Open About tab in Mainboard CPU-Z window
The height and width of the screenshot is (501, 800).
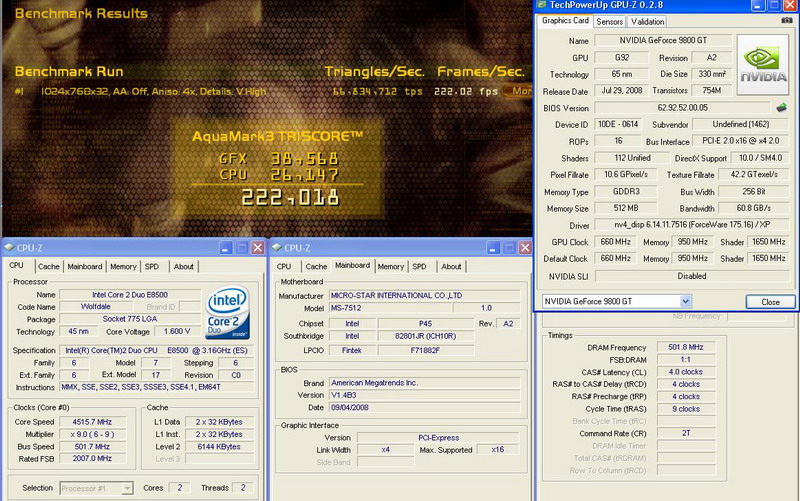click(451, 266)
